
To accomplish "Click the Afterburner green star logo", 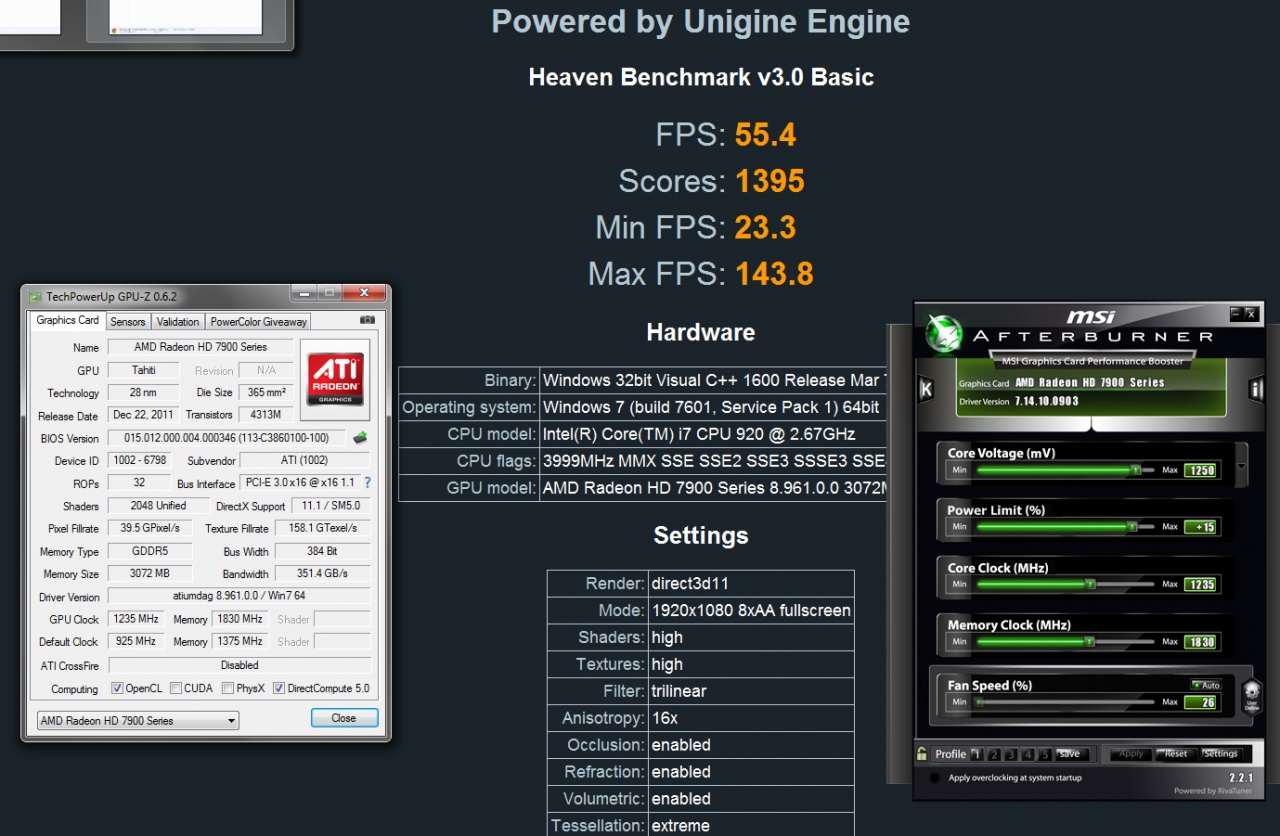I will pos(942,334).
